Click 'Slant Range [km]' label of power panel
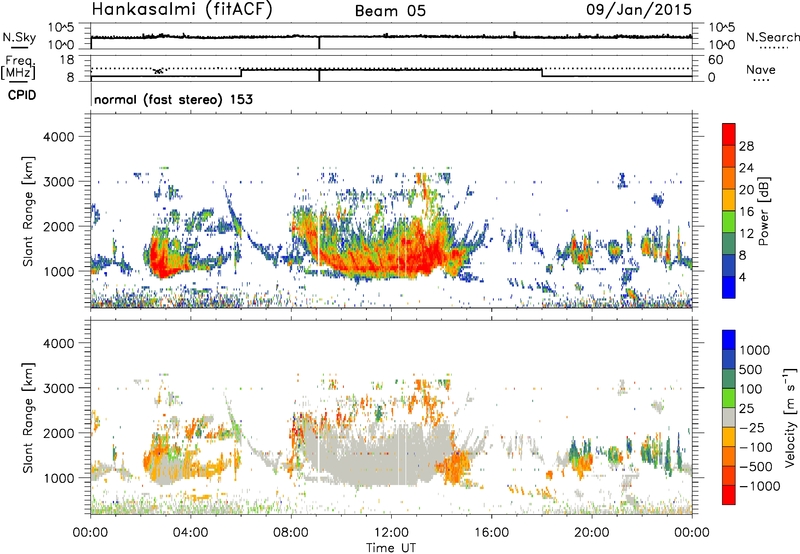This screenshot has height=554, width=800. (28, 211)
